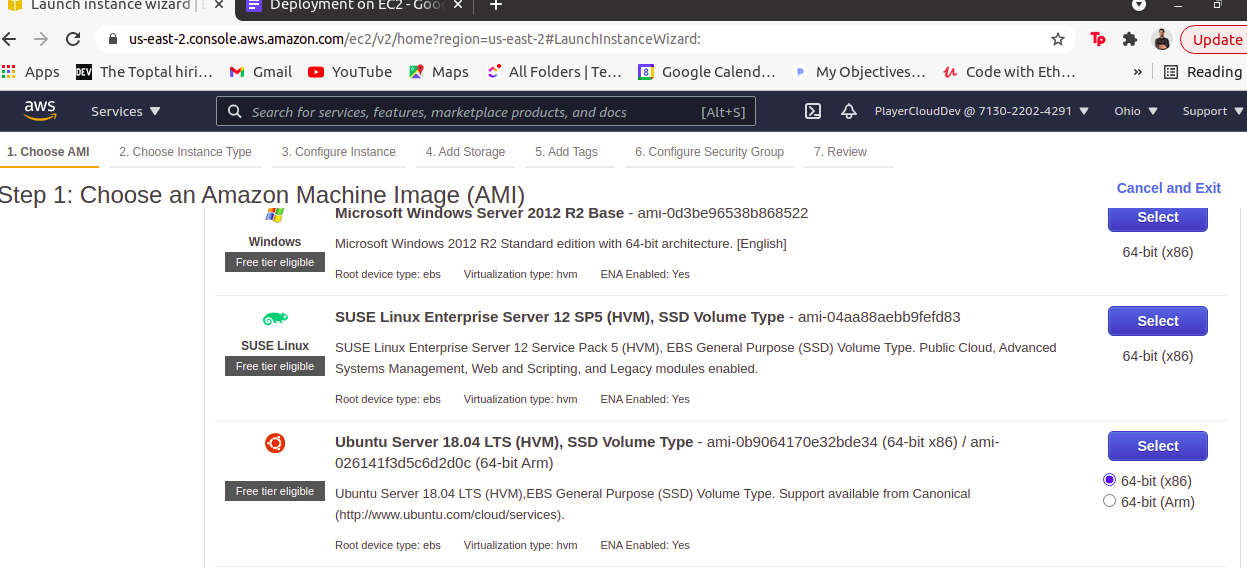Open the Ohio region dropdown

pos(1136,111)
